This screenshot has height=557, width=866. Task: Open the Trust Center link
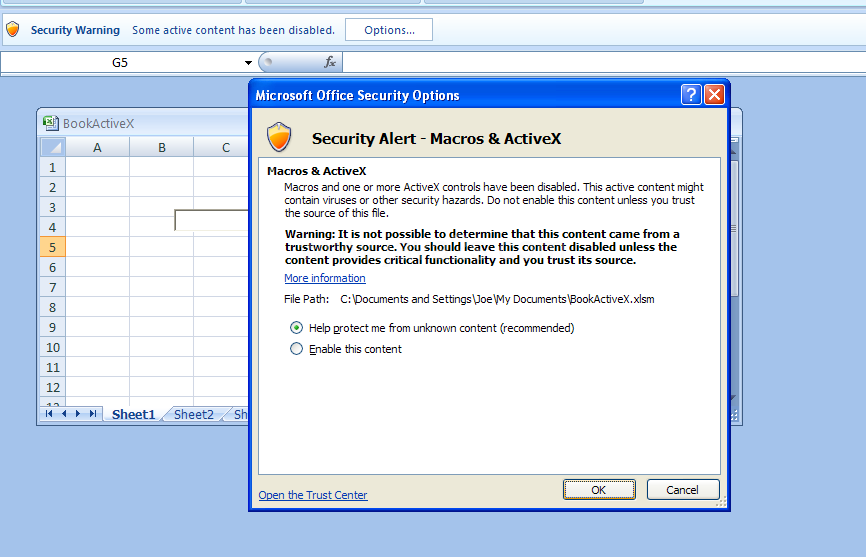313,495
